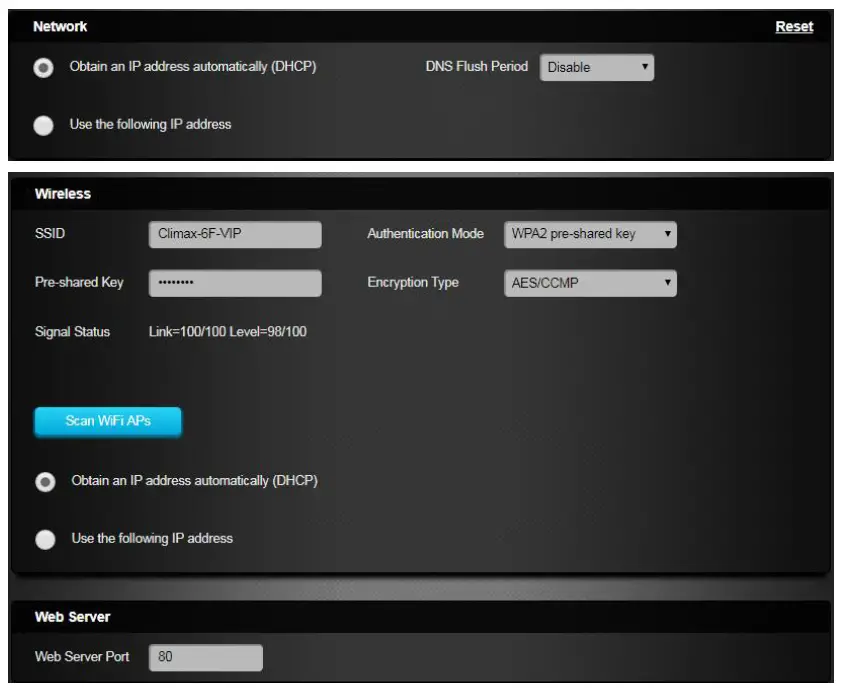Click the 'DNS Flush Period' label
843x693 pixels.
(x=477, y=66)
